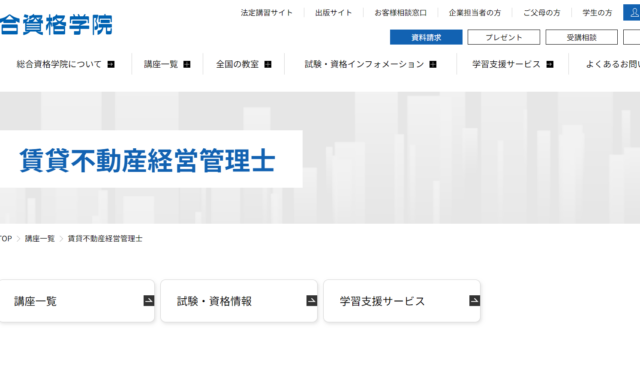The height and width of the screenshot is (384, 640).
Task: Open 全国の教室 menu
Action: coord(237,64)
